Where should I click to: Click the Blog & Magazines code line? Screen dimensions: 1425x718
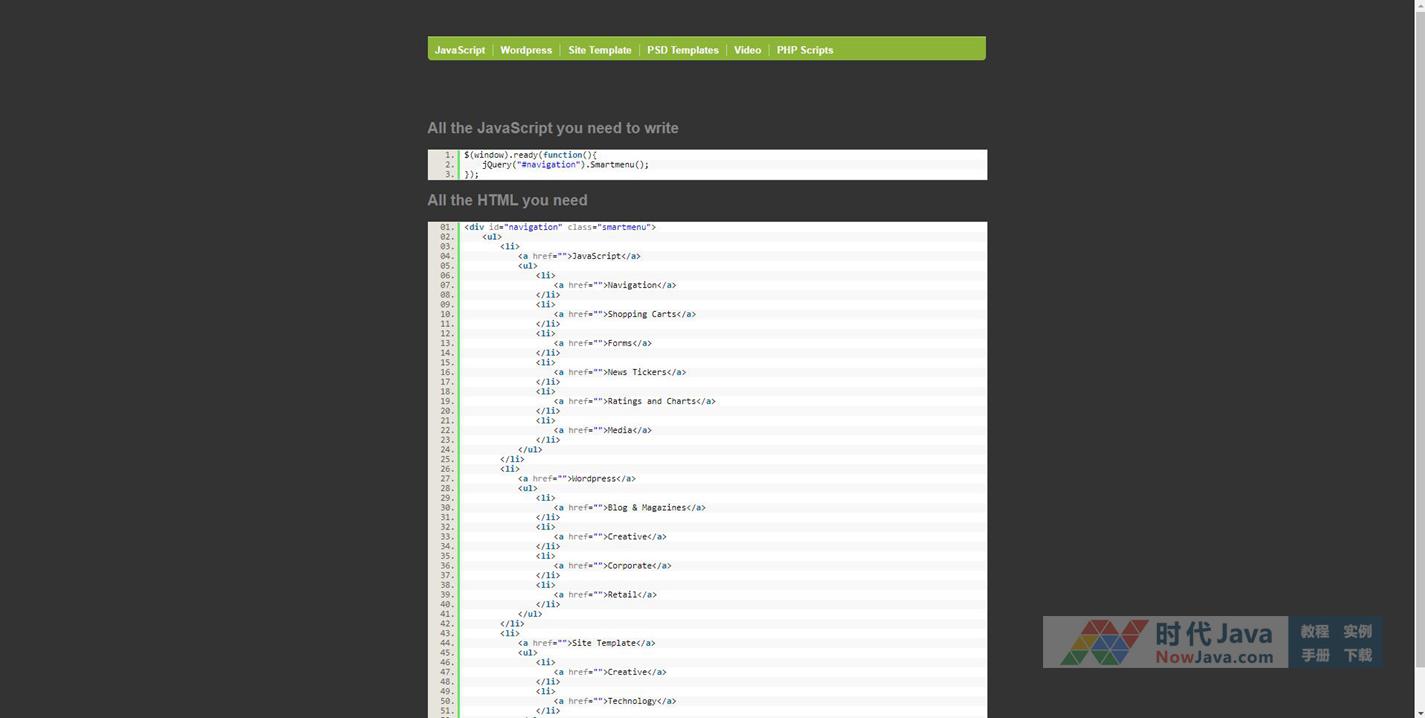pyautogui.click(x=629, y=508)
